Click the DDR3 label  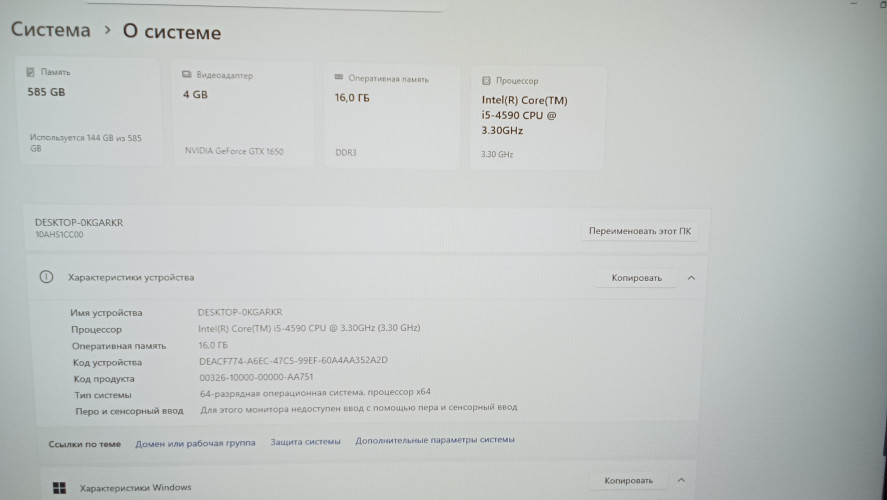[346, 153]
